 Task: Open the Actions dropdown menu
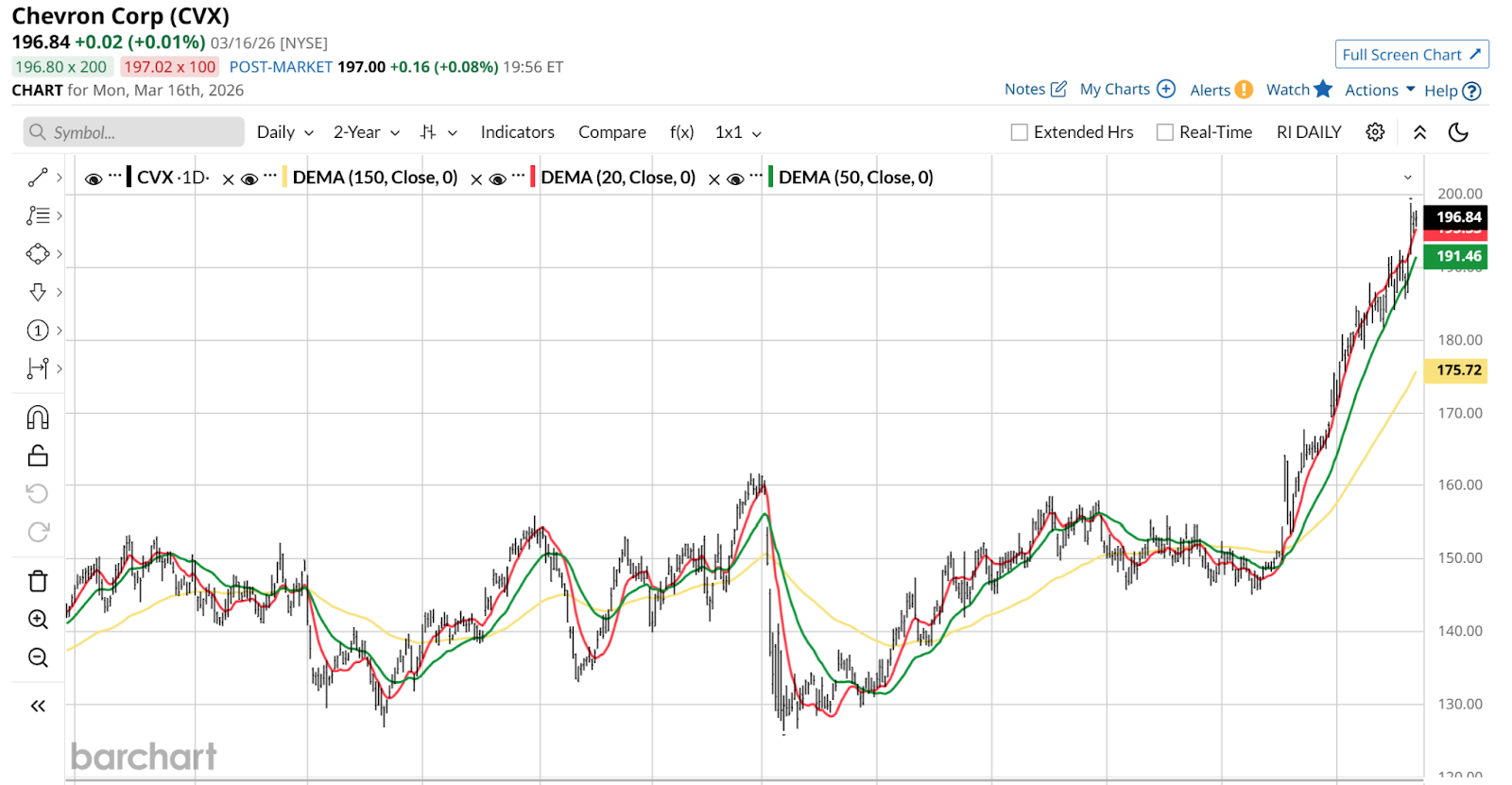[x=1380, y=90]
